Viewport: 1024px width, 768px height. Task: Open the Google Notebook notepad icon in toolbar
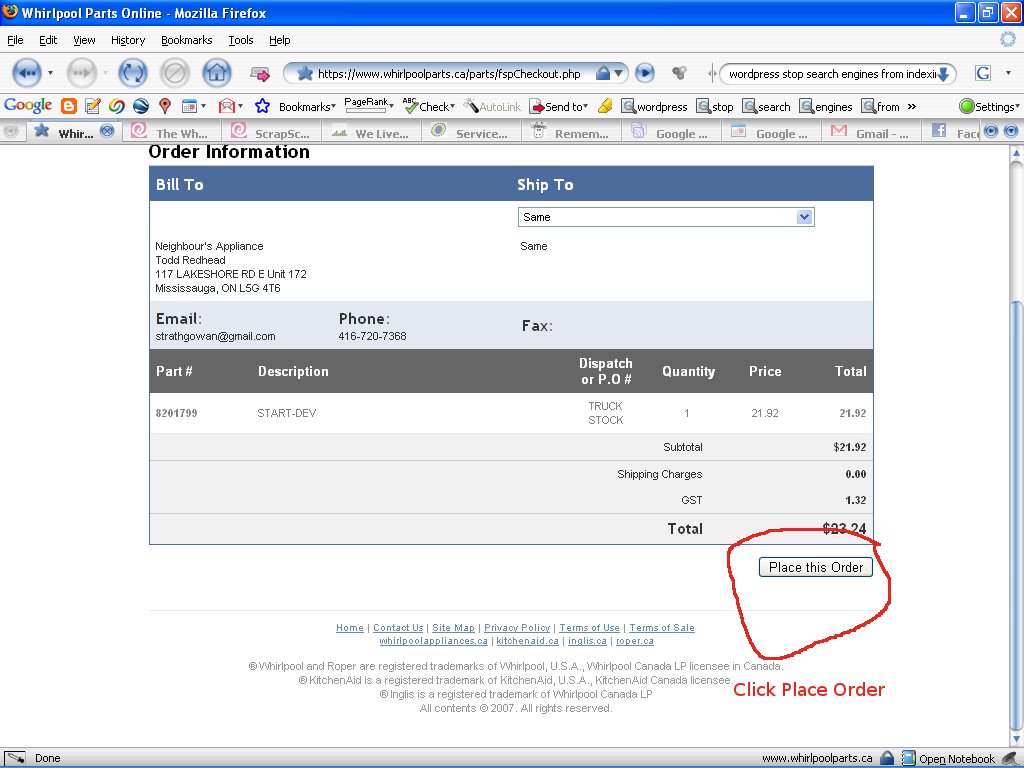[93, 106]
